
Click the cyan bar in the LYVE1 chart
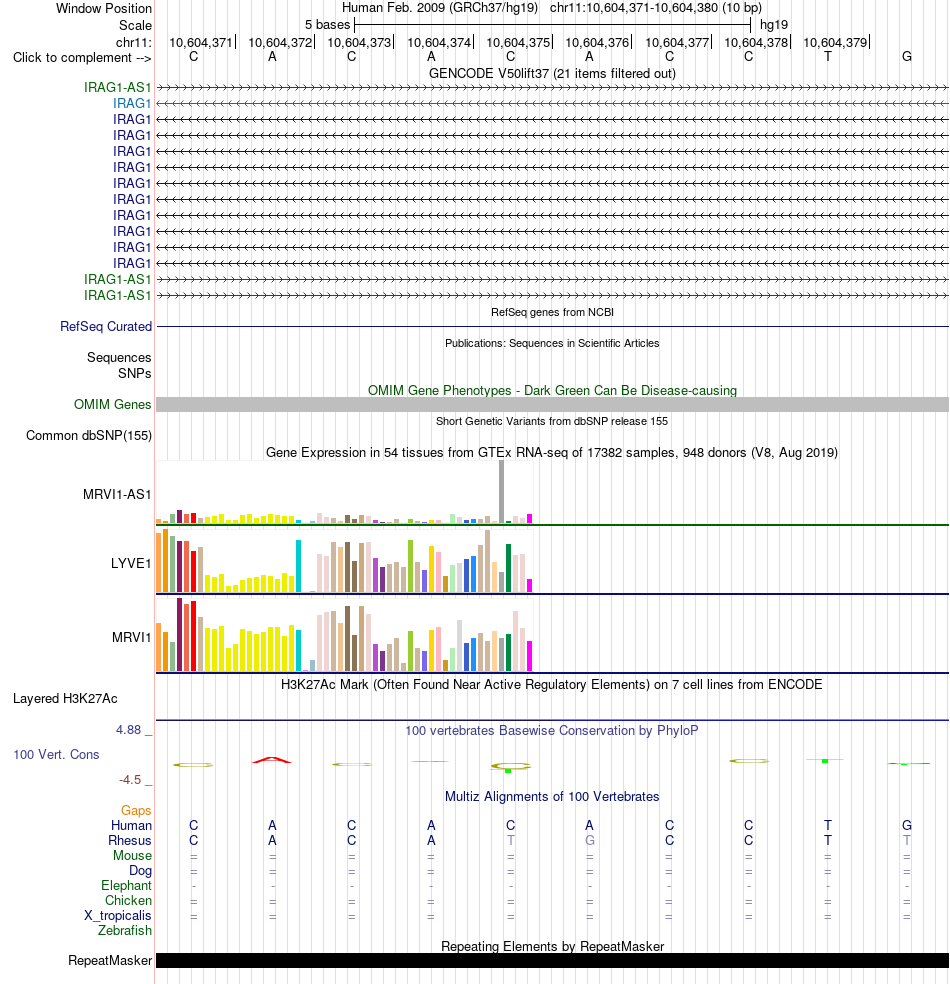coord(299,566)
